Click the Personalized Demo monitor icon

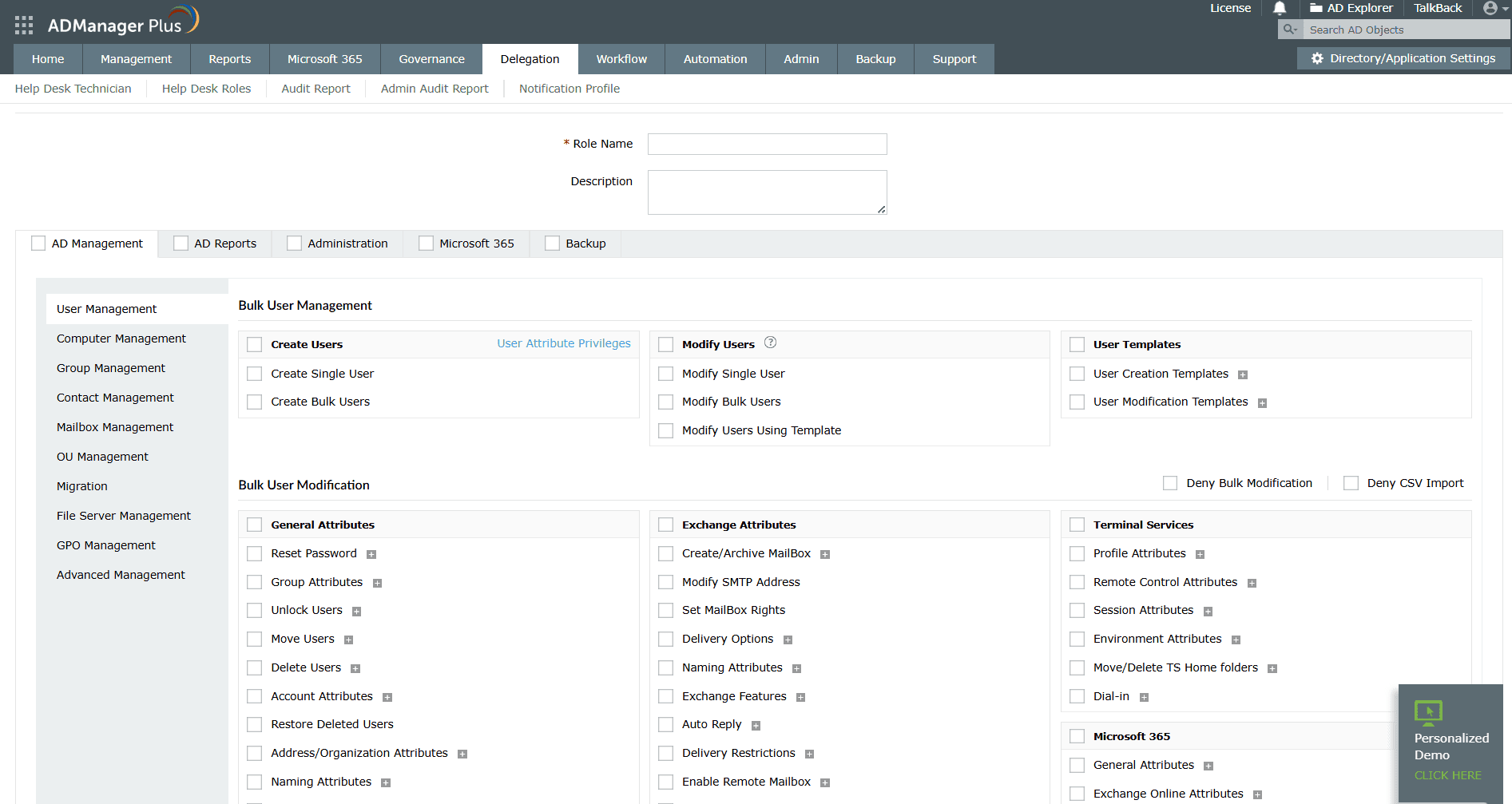pos(1429,713)
